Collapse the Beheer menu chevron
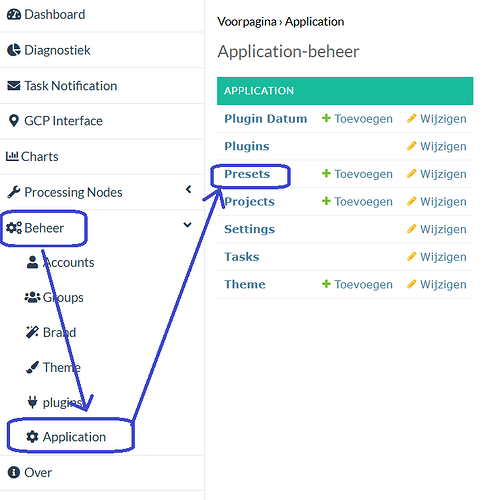496x500 pixels. pos(188,225)
